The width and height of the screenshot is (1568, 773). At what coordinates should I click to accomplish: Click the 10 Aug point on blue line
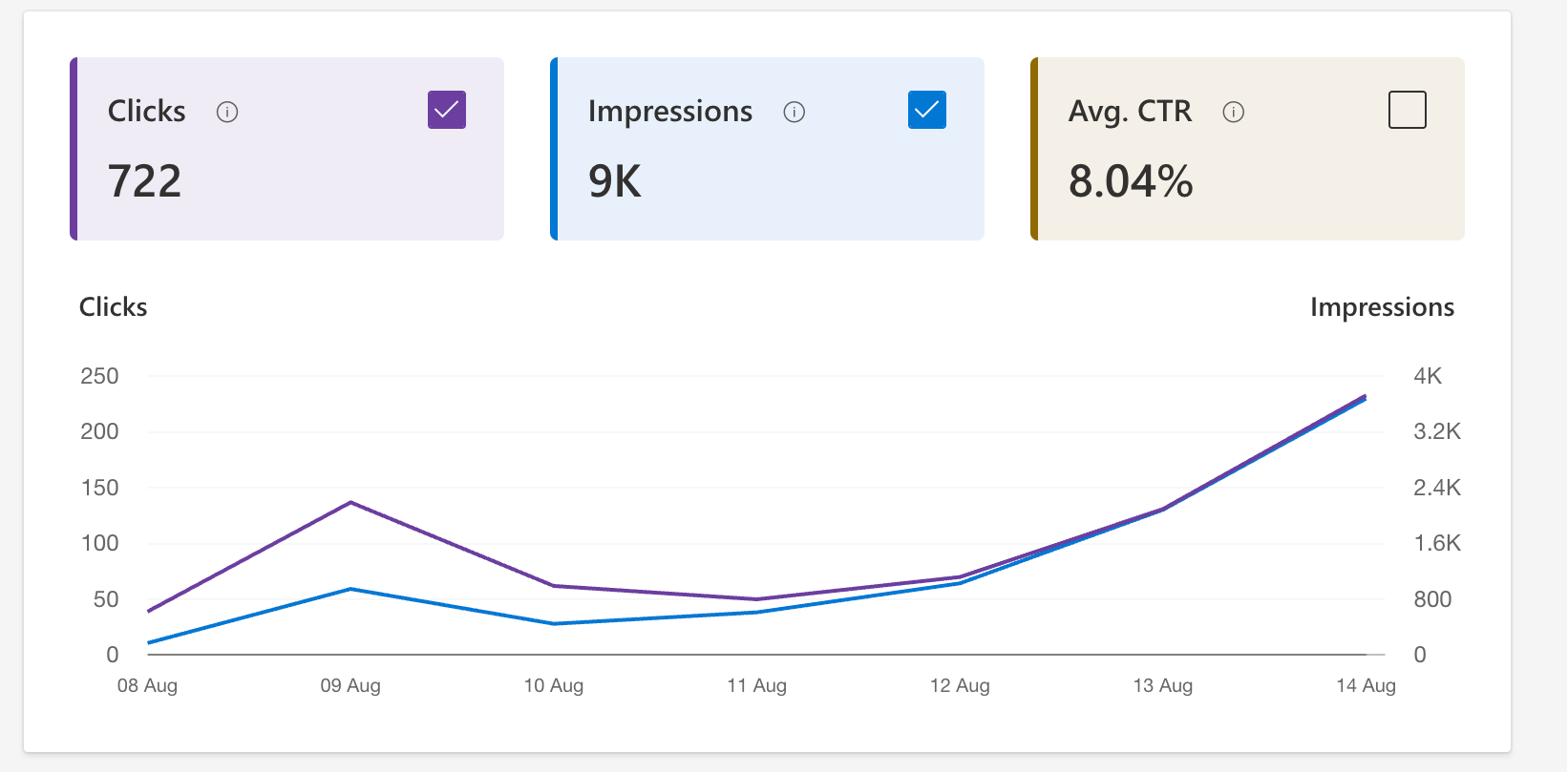coord(554,624)
